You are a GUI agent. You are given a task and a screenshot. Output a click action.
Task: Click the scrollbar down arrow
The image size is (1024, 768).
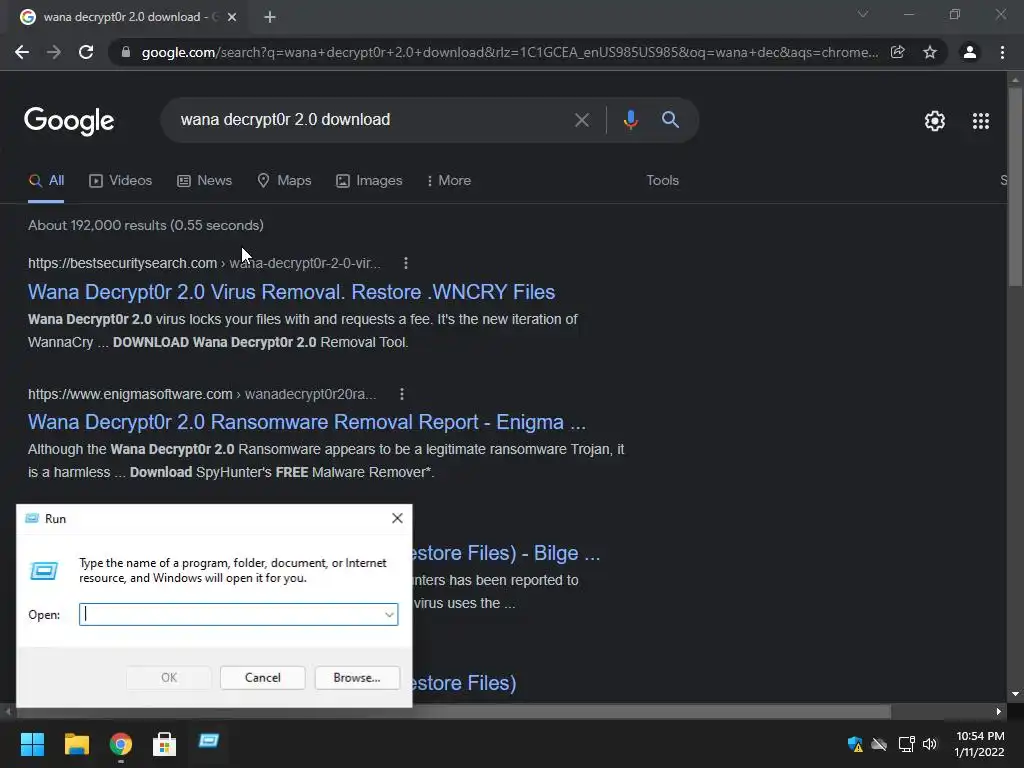point(1015,694)
